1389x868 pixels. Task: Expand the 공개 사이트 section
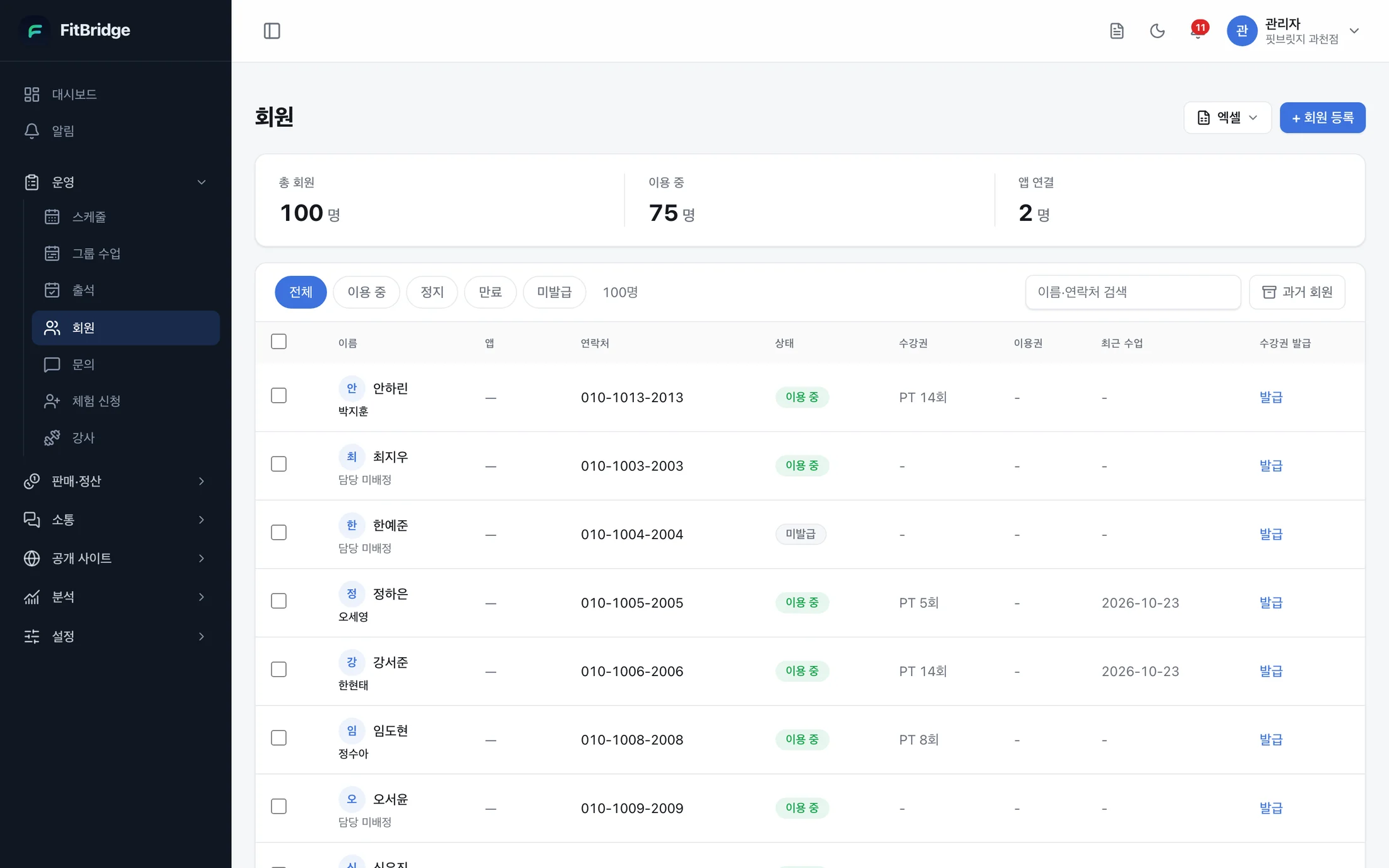pos(116,558)
